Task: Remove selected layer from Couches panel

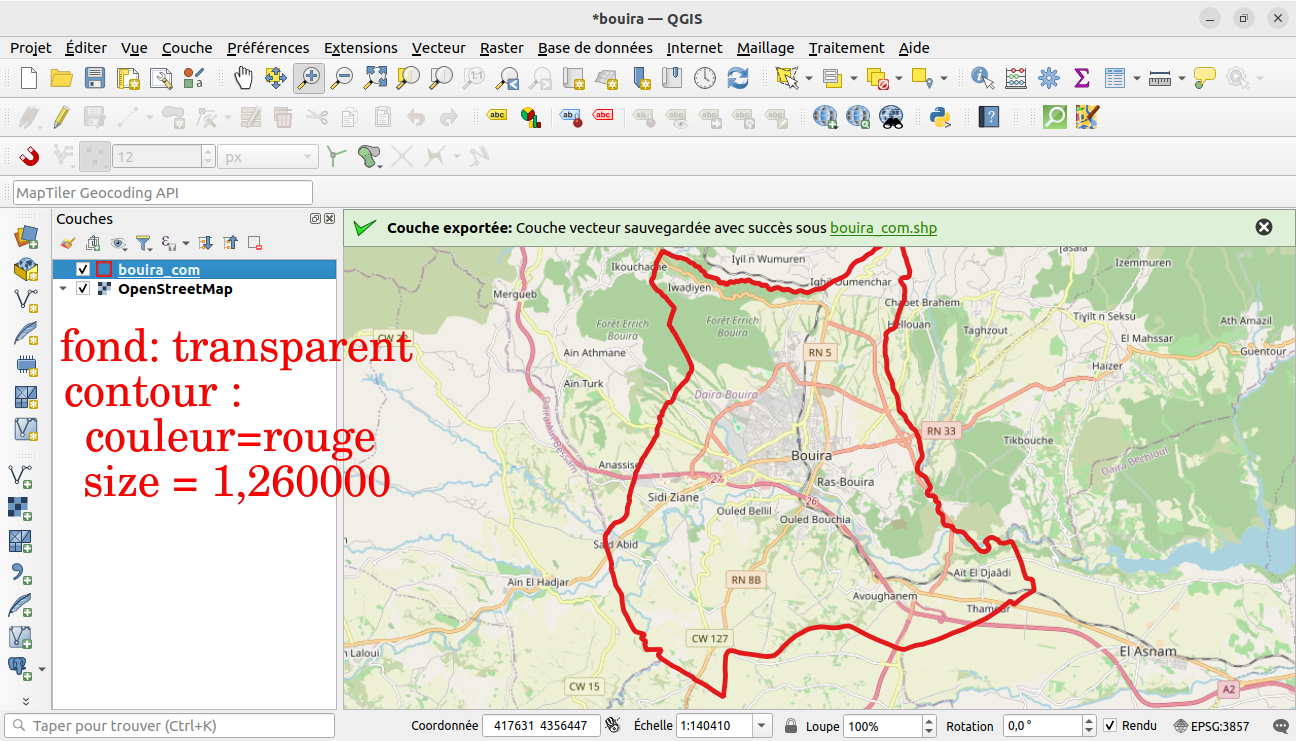Action: pyautogui.click(x=255, y=243)
